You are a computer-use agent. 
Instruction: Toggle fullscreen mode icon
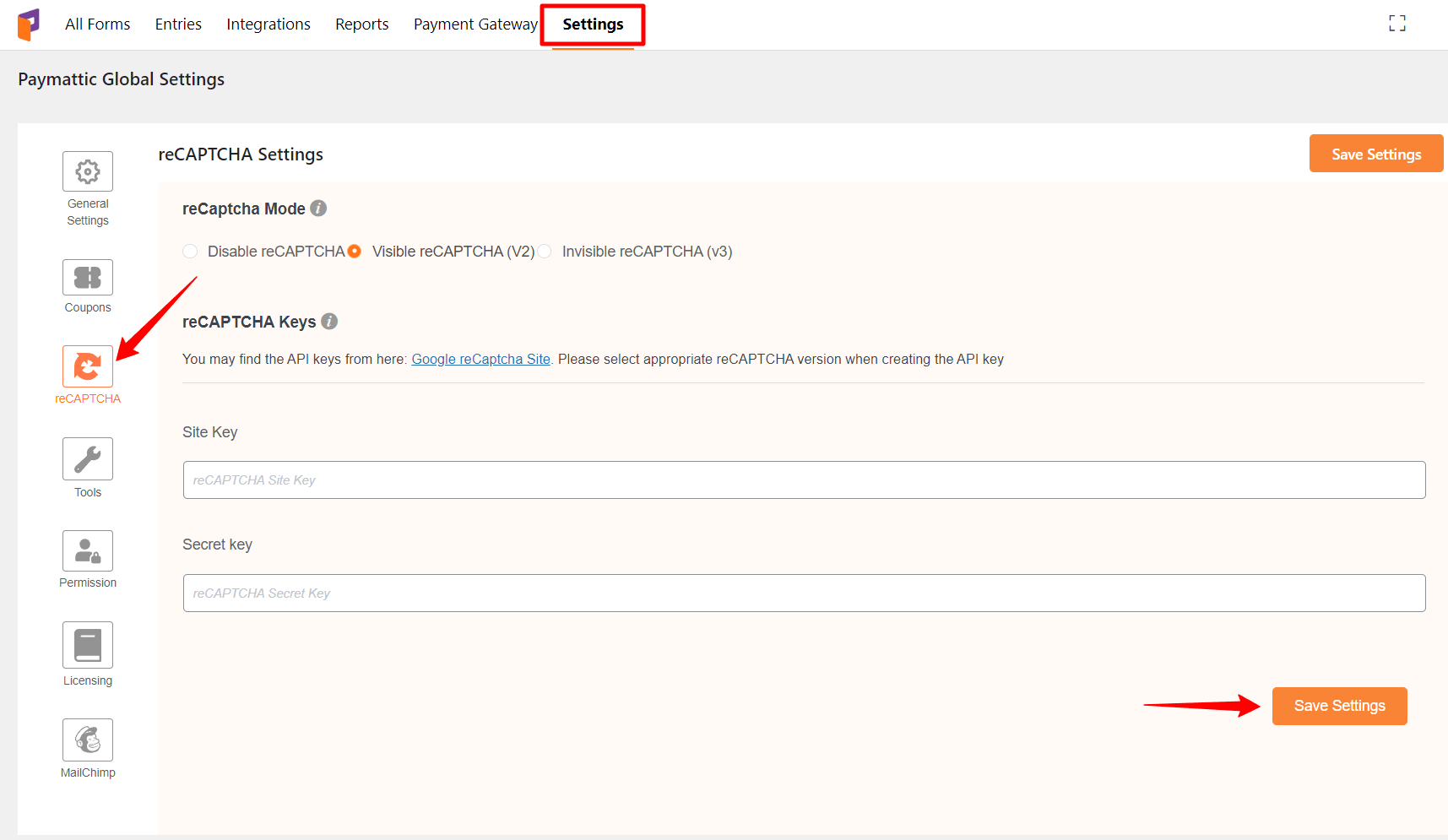[x=1397, y=24]
